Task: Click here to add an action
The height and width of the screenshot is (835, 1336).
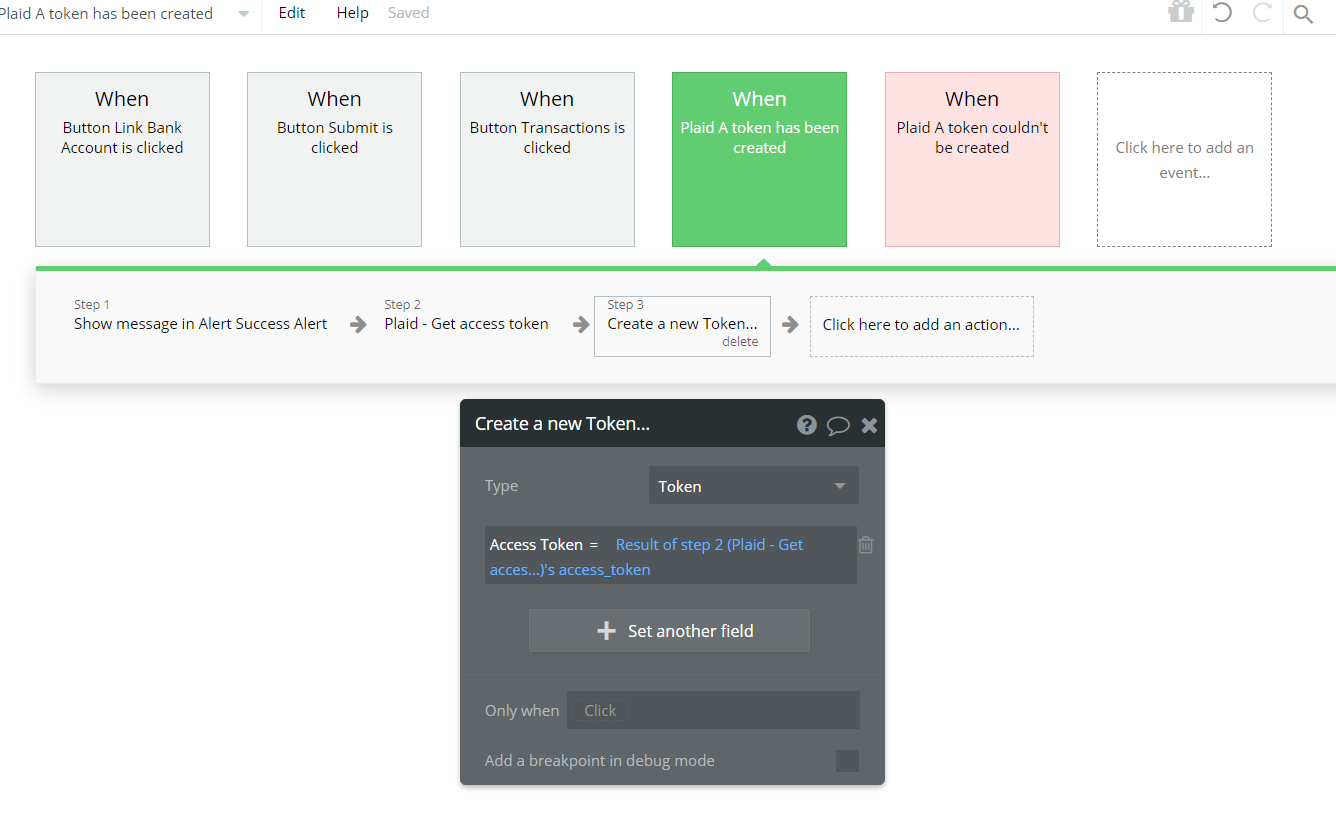Action: [x=921, y=325]
